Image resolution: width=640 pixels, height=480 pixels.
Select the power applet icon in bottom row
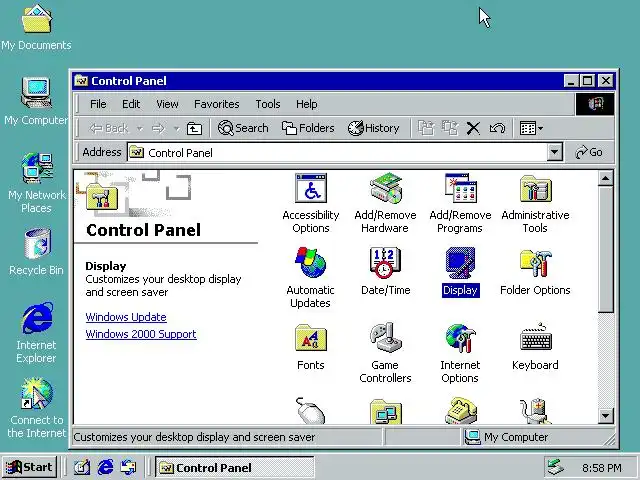(535, 411)
